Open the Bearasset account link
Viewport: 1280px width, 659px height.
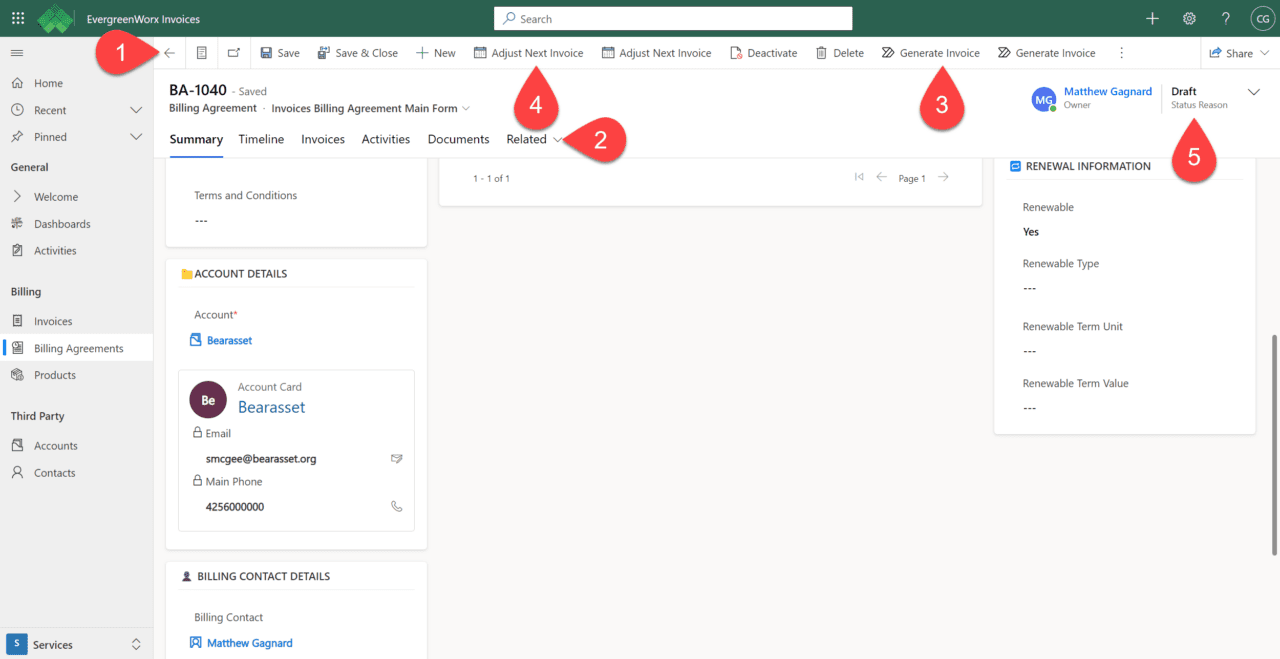(x=229, y=340)
